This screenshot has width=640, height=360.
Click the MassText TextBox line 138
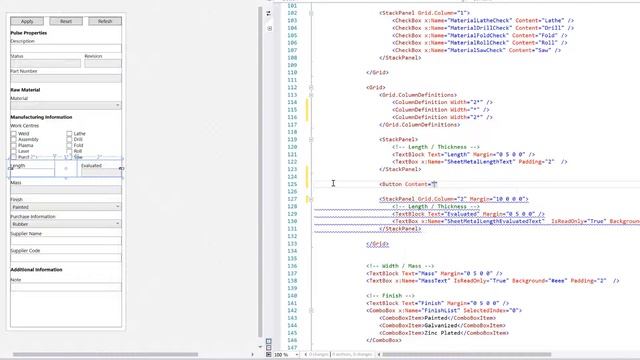(493, 281)
